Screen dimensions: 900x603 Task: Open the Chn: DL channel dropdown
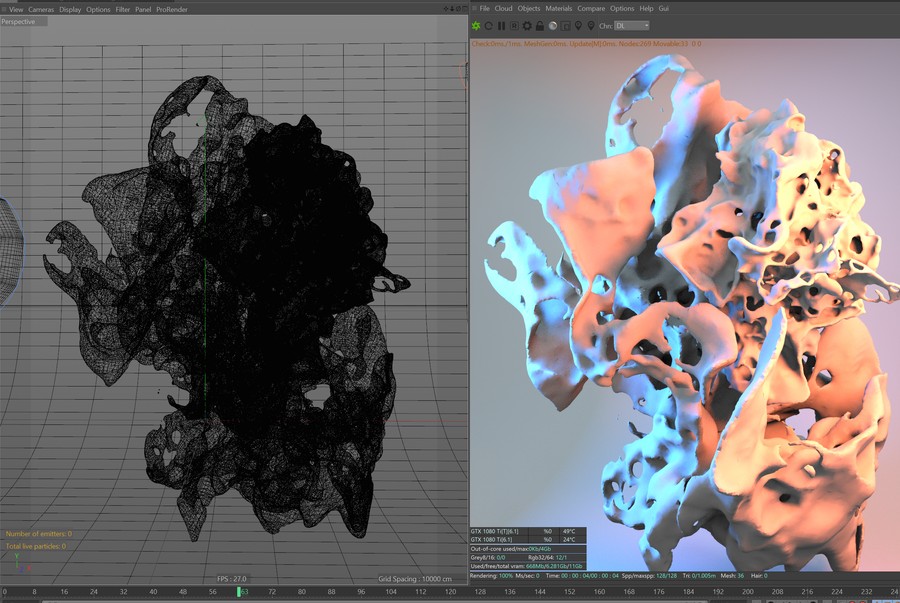(x=631, y=26)
